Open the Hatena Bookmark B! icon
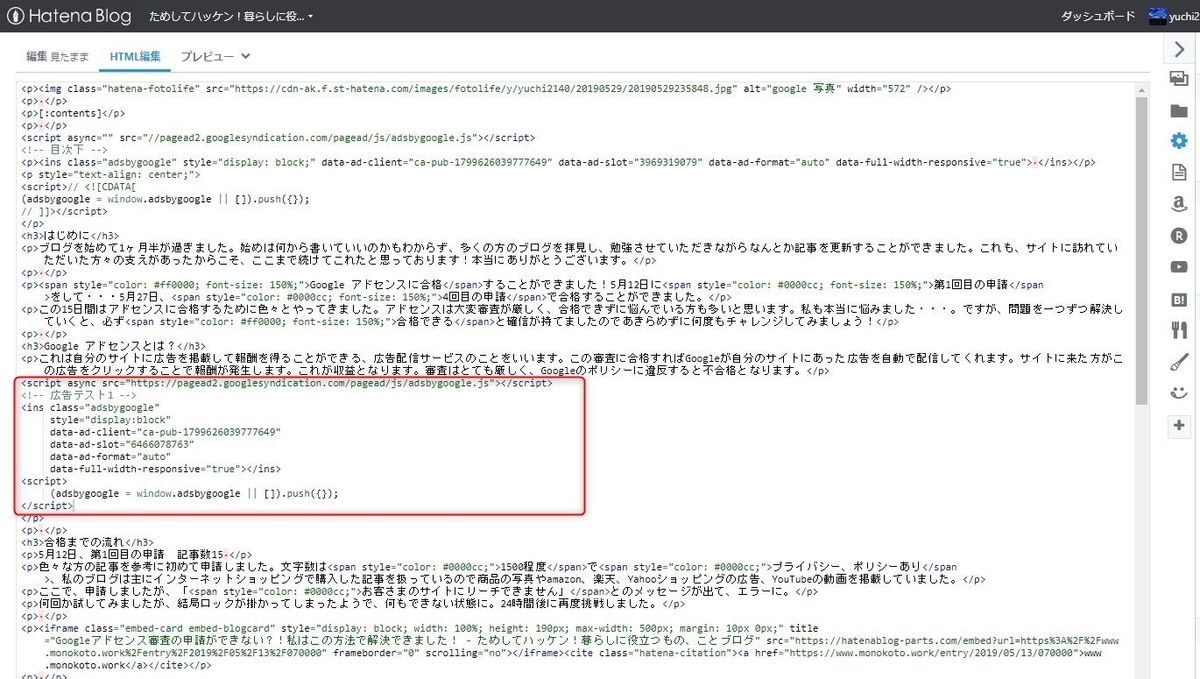 pyautogui.click(x=1178, y=298)
